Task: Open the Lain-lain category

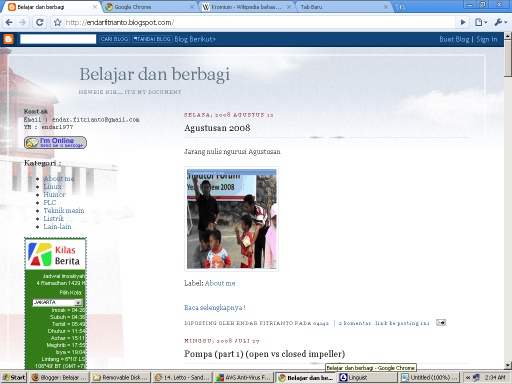Action: coord(57,226)
